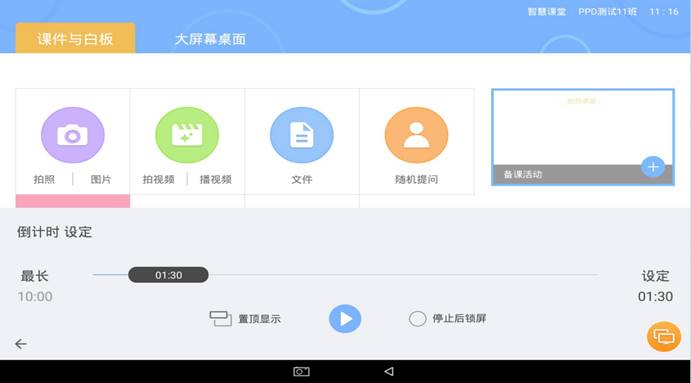
Task: Click the 10:00 maximum time value
Action: pyautogui.click(x=35, y=297)
